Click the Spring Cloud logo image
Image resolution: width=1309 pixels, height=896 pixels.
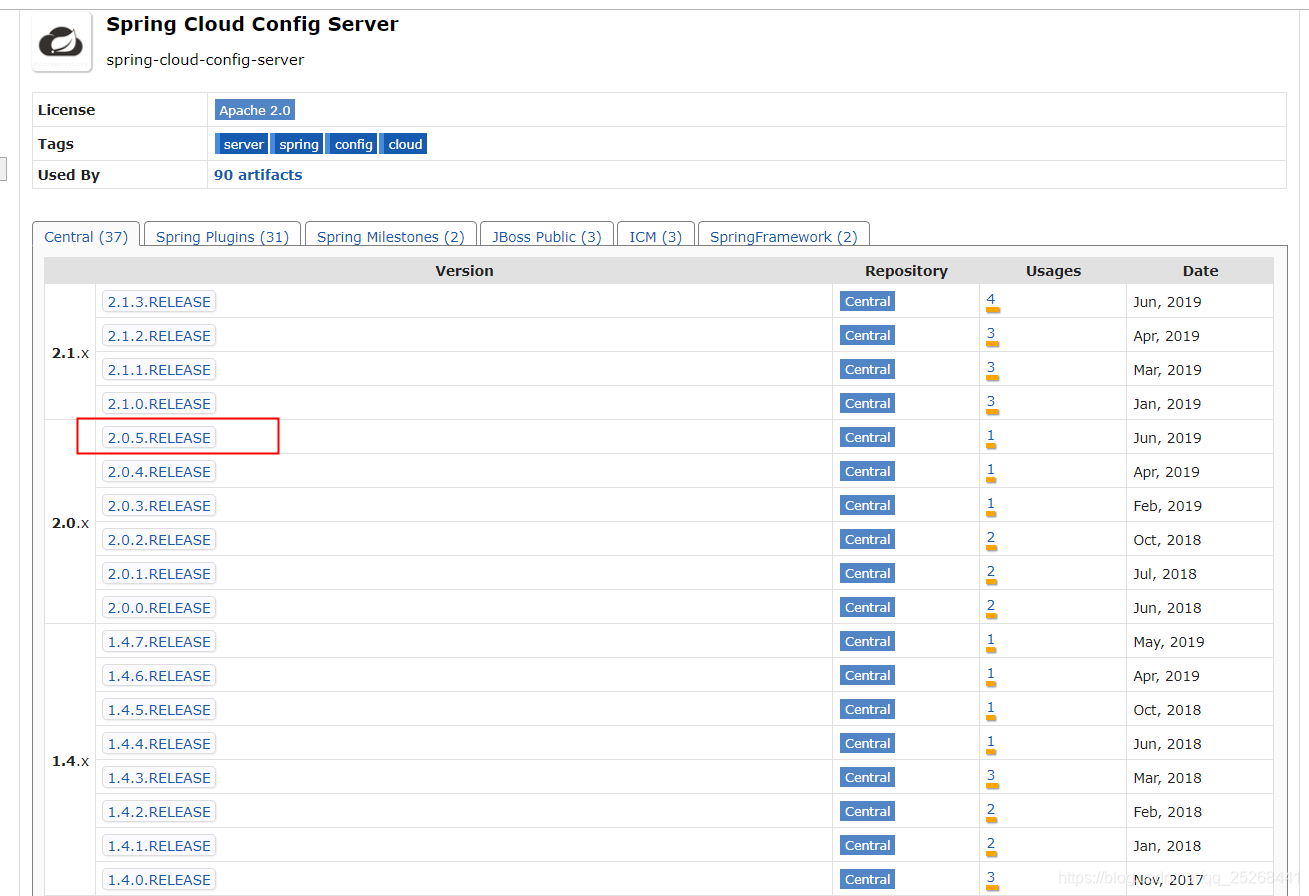(61, 41)
